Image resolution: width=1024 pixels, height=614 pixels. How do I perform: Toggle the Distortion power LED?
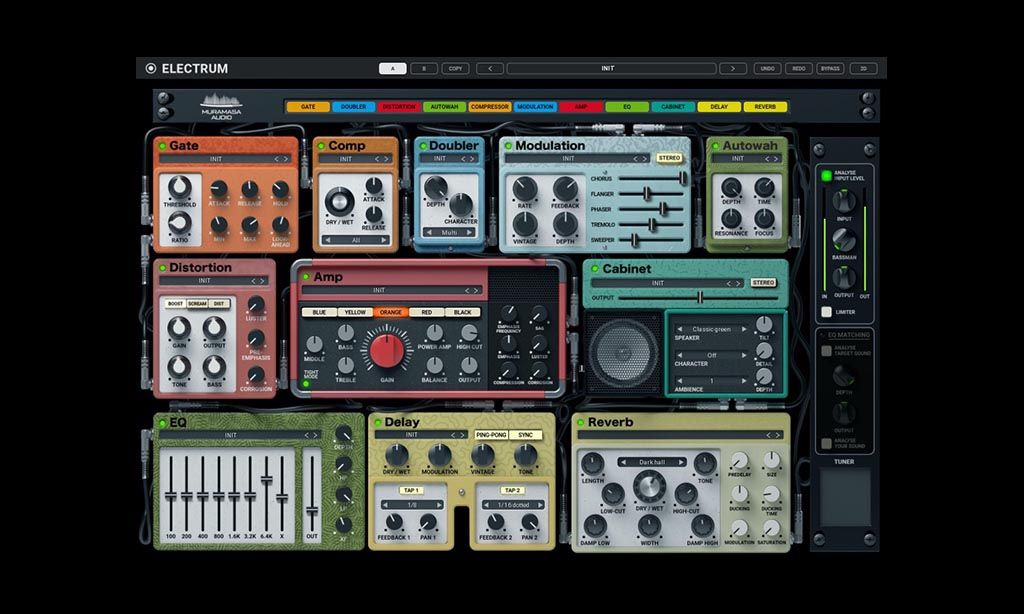[162, 268]
